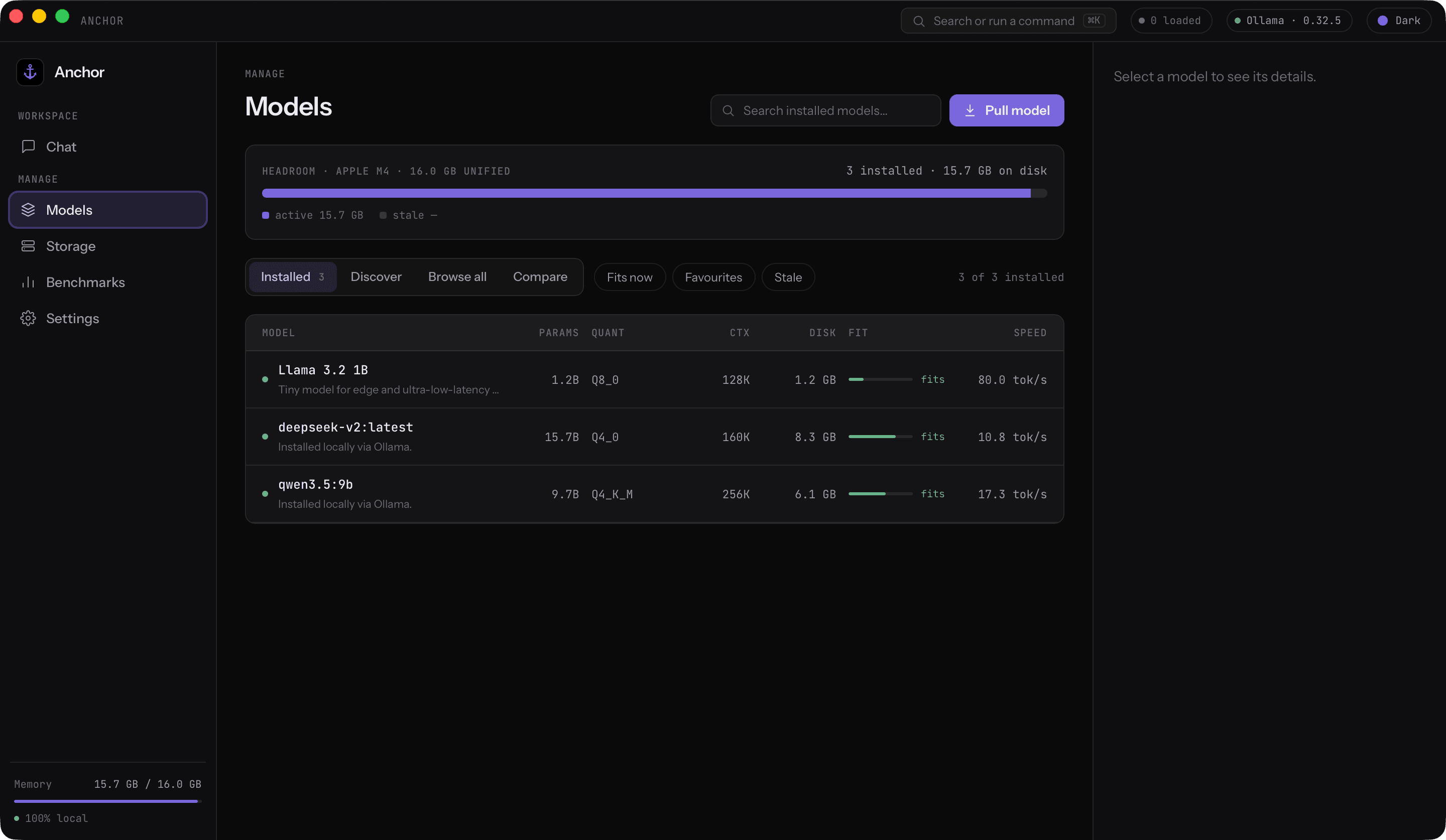The image size is (1446, 840).
Task: Toggle the Stale filter chip
Action: click(x=788, y=277)
